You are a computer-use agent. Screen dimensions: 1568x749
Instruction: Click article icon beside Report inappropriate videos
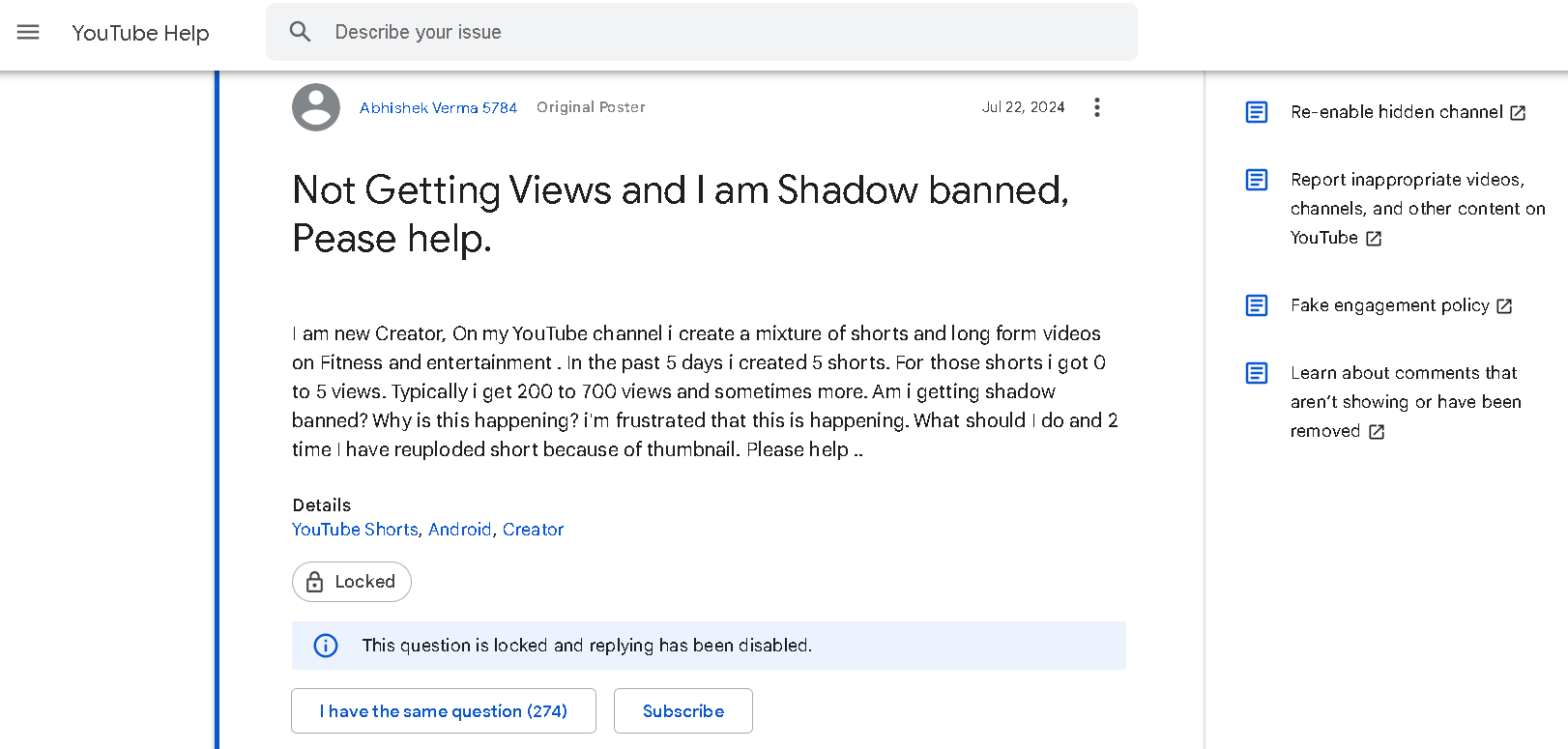click(1257, 180)
